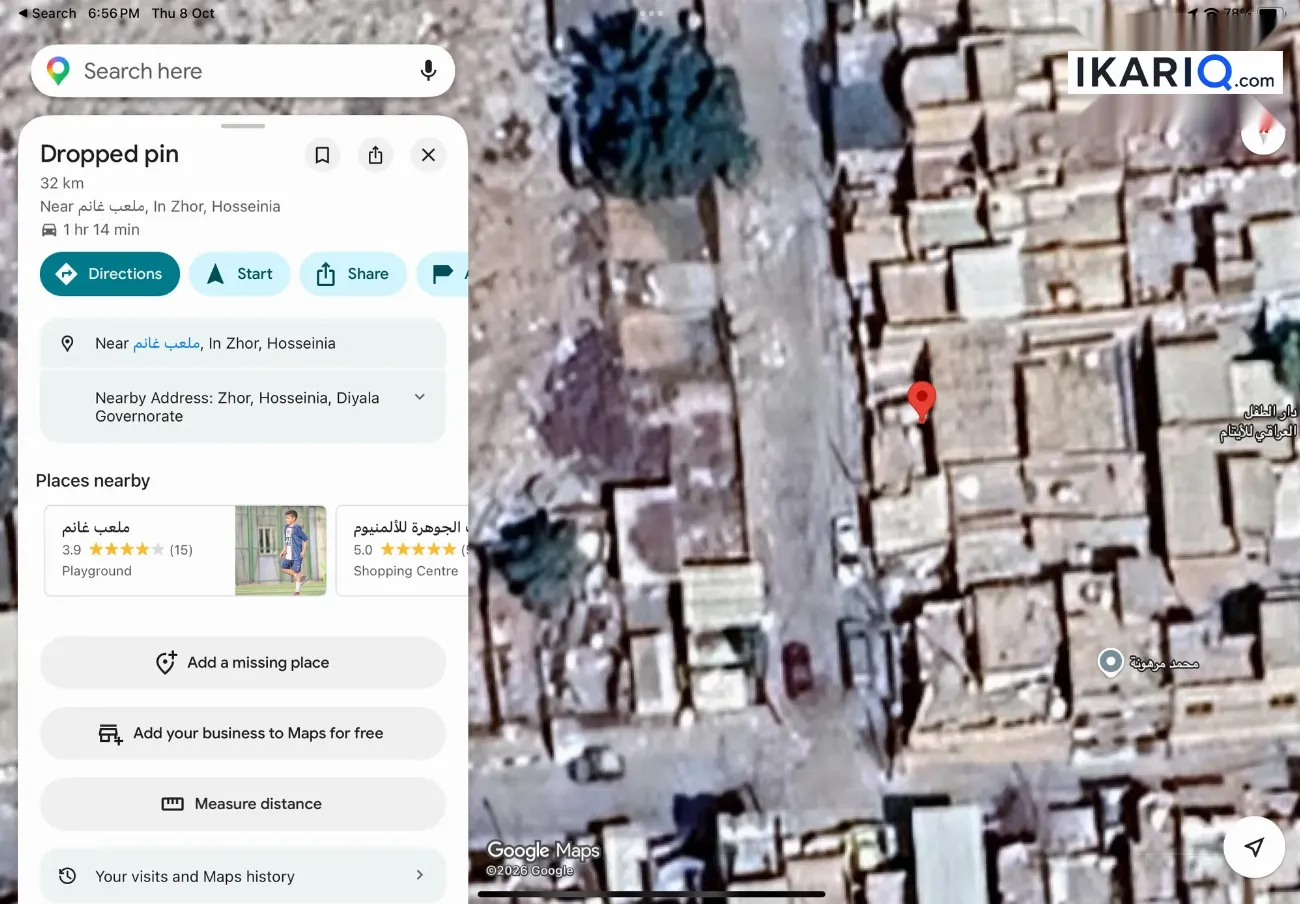This screenshot has height=904, width=1300.
Task: Tap the share icon beside the bookmark
Action: pos(375,155)
